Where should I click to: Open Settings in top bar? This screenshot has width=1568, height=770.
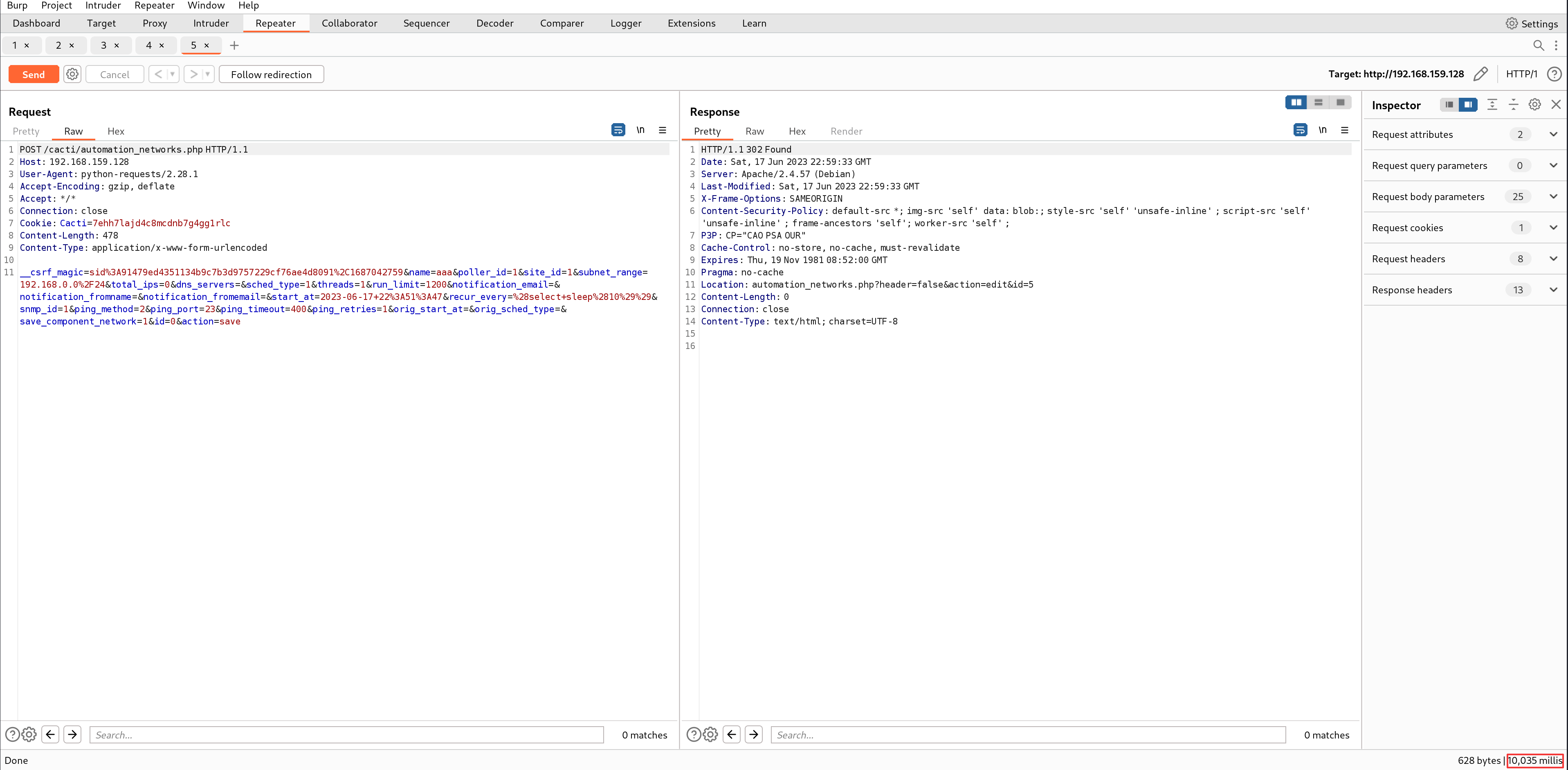pyautogui.click(x=1532, y=23)
